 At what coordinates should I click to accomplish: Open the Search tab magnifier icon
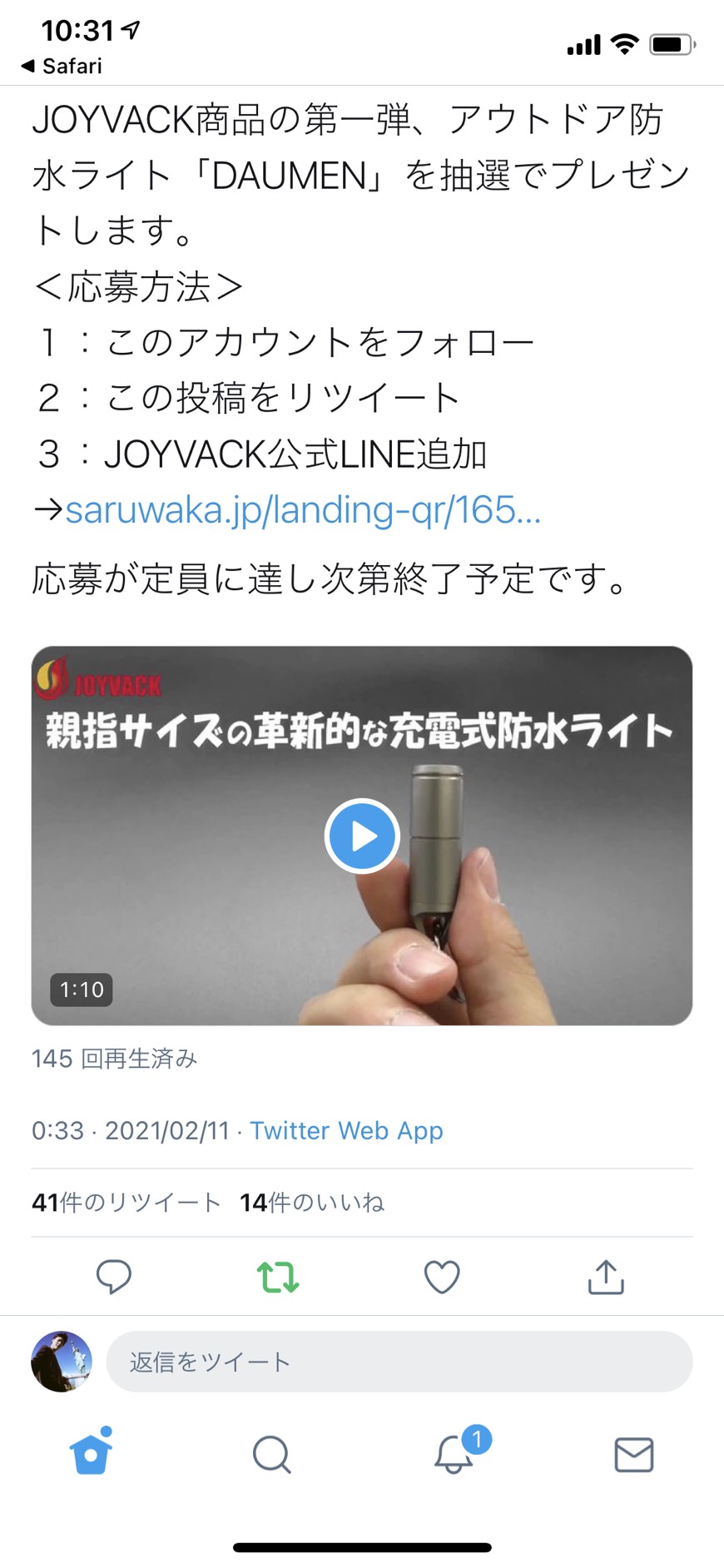pos(271,1455)
